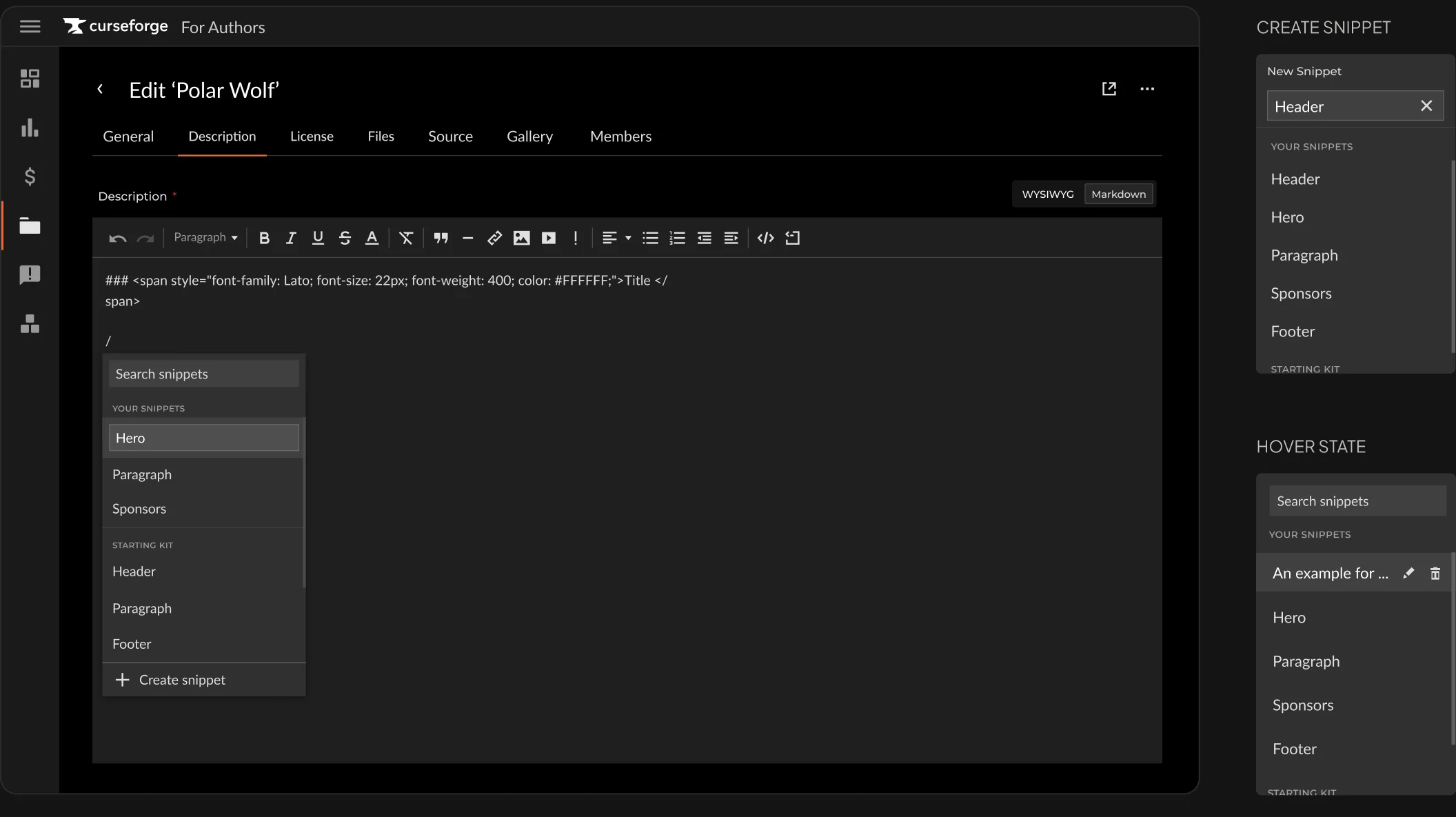Screen dimensions: 1456x817
Task: Click the curseforge logo
Action: click(x=116, y=26)
